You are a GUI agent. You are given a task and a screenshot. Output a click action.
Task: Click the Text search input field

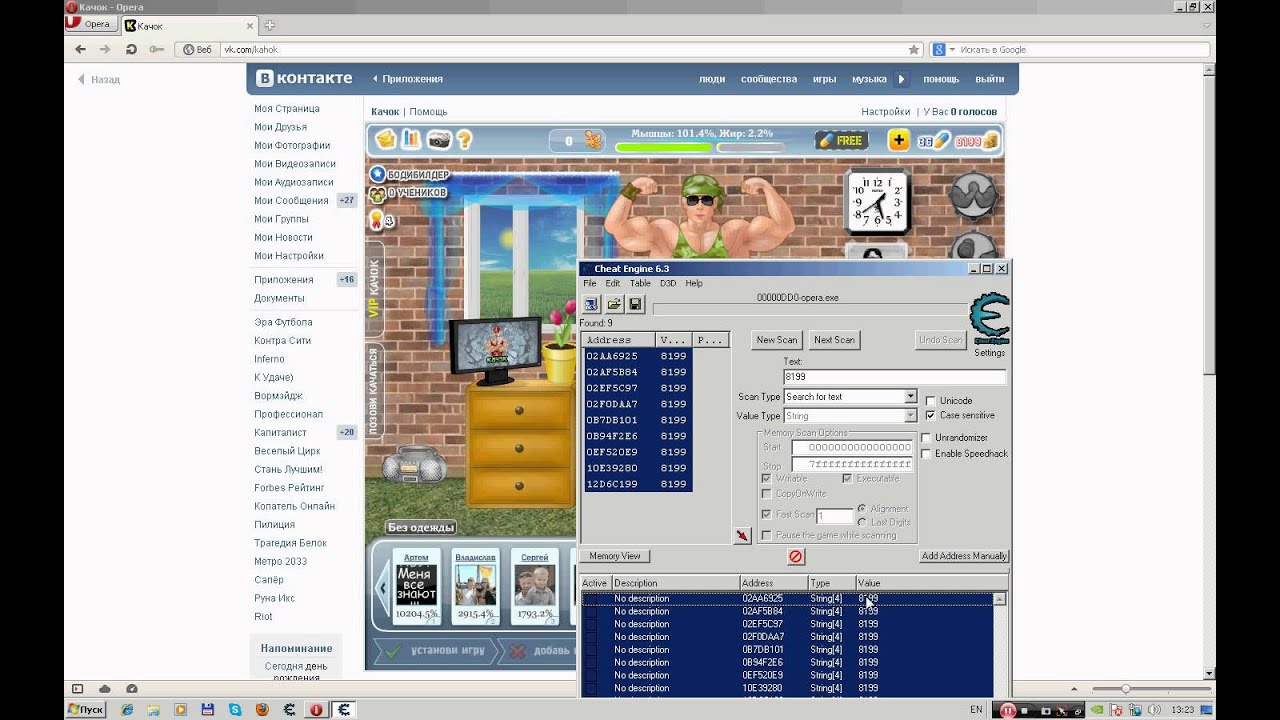(x=894, y=377)
